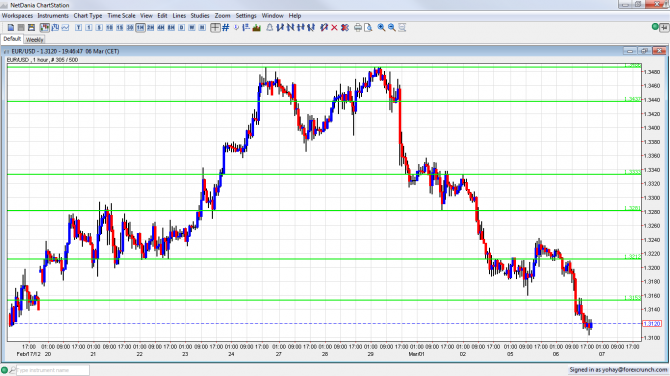The width and height of the screenshot is (670, 376).
Task: Switch to line chart type
Action: click(65, 28)
